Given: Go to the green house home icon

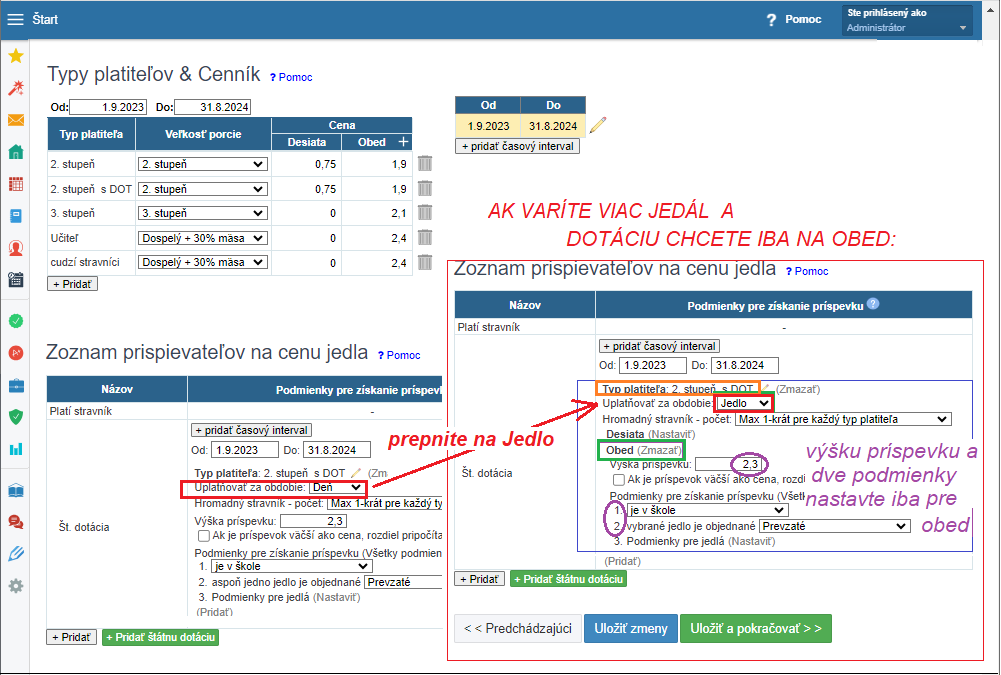Looking at the screenshot, I should (16, 152).
